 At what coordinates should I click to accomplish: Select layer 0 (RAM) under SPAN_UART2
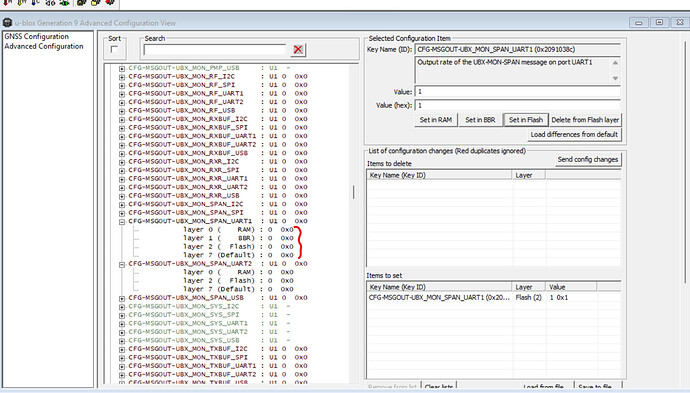238,272
